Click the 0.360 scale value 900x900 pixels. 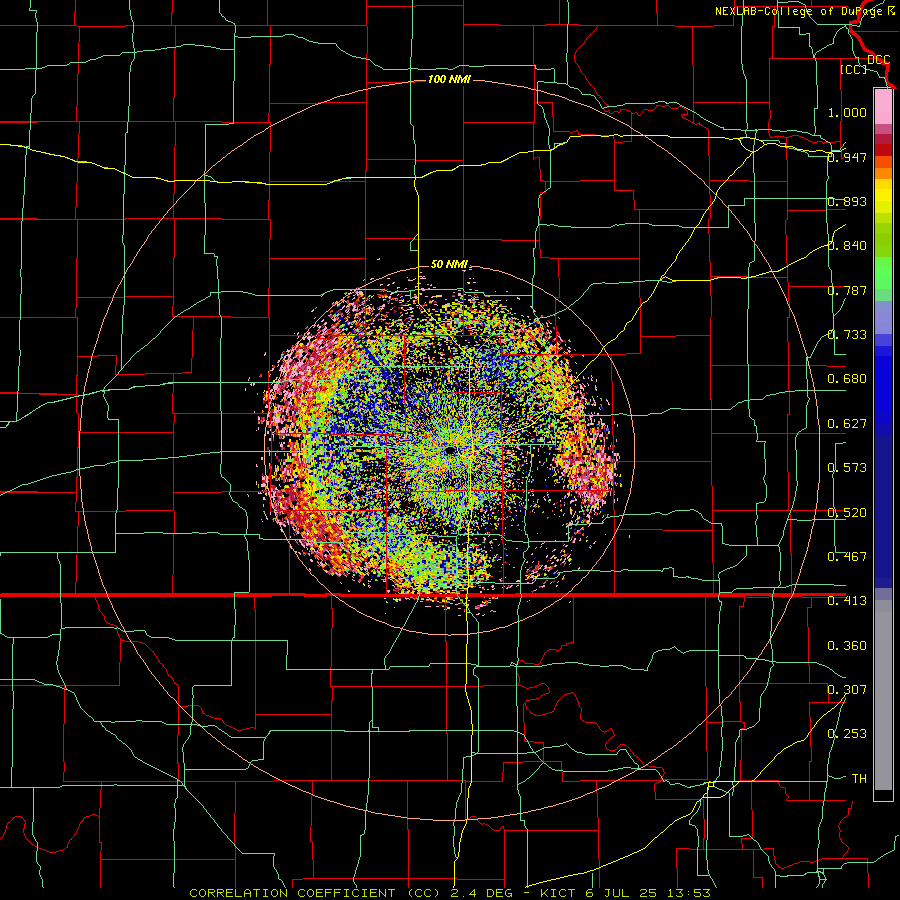pos(847,646)
